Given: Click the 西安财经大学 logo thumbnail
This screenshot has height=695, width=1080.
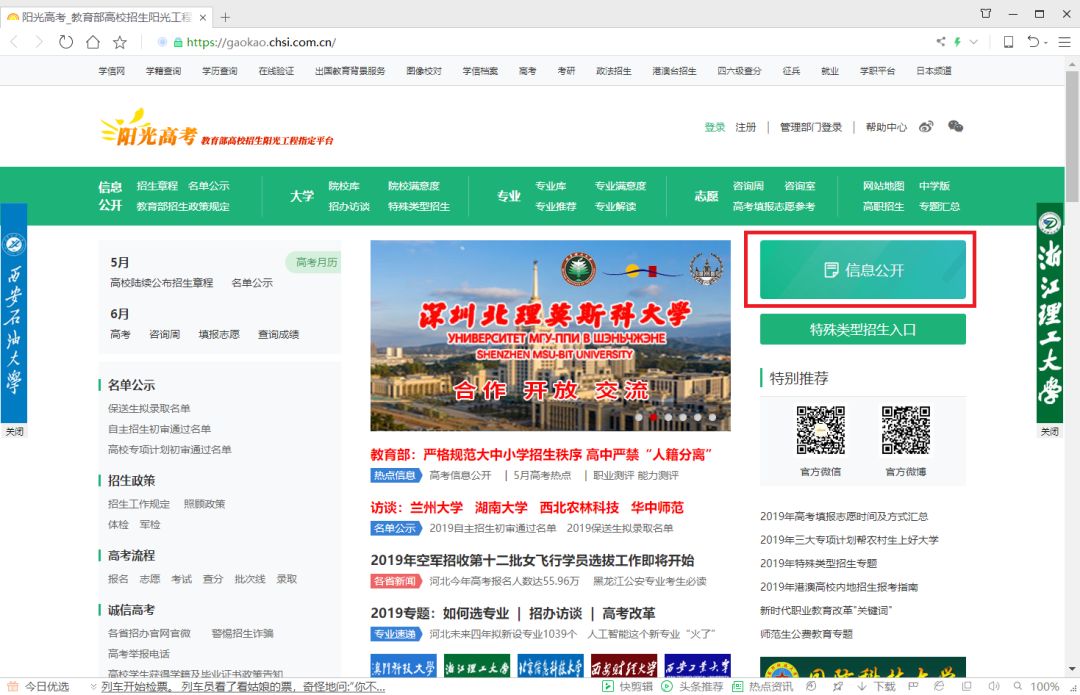Looking at the screenshot, I should pyautogui.click(x=624, y=665).
